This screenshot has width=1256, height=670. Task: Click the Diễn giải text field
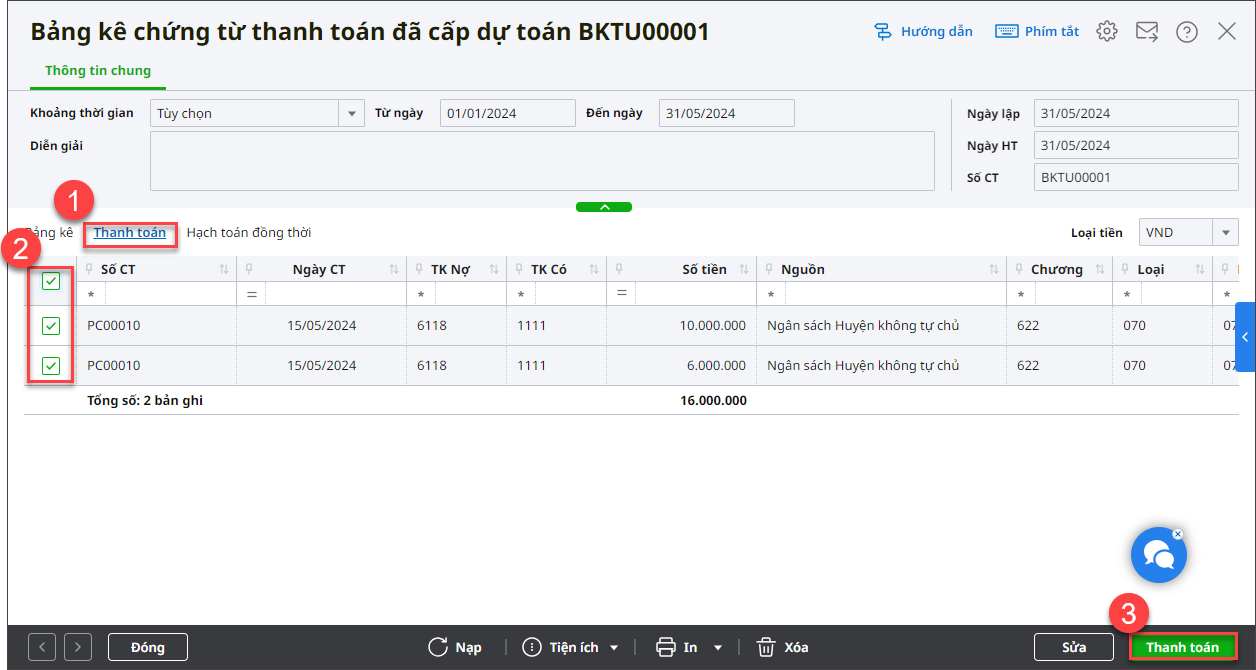[x=541, y=161]
